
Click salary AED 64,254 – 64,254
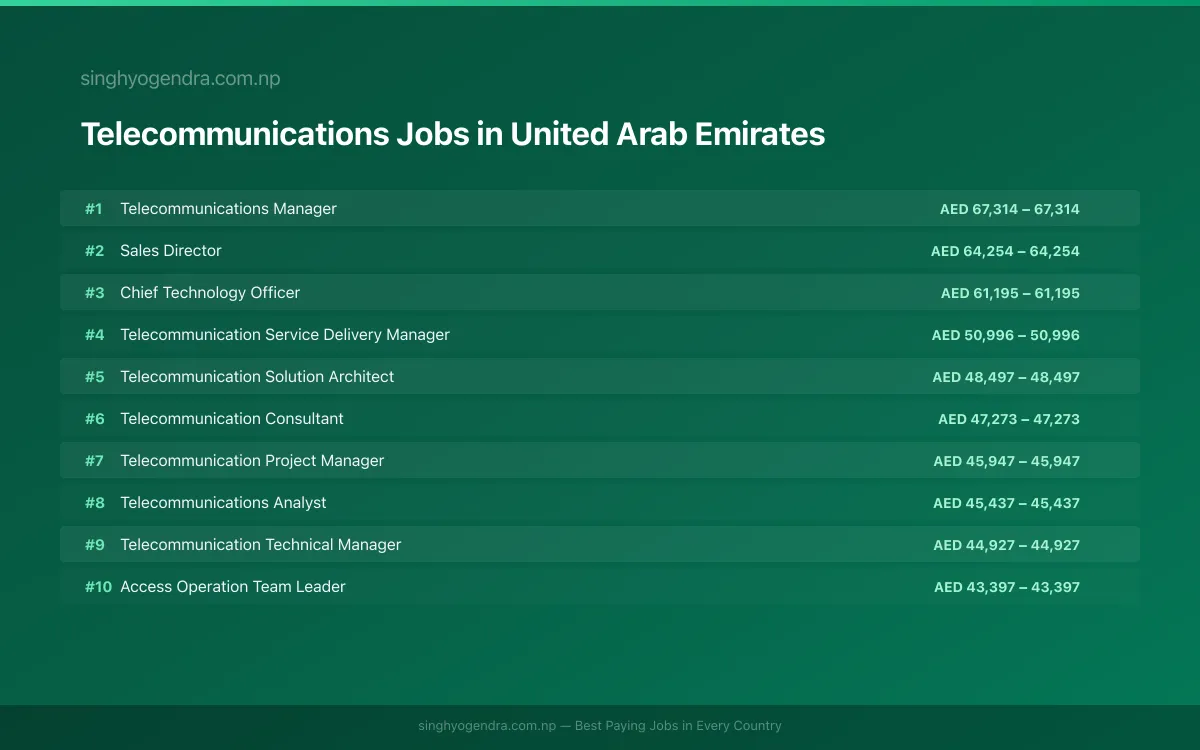[1005, 251]
